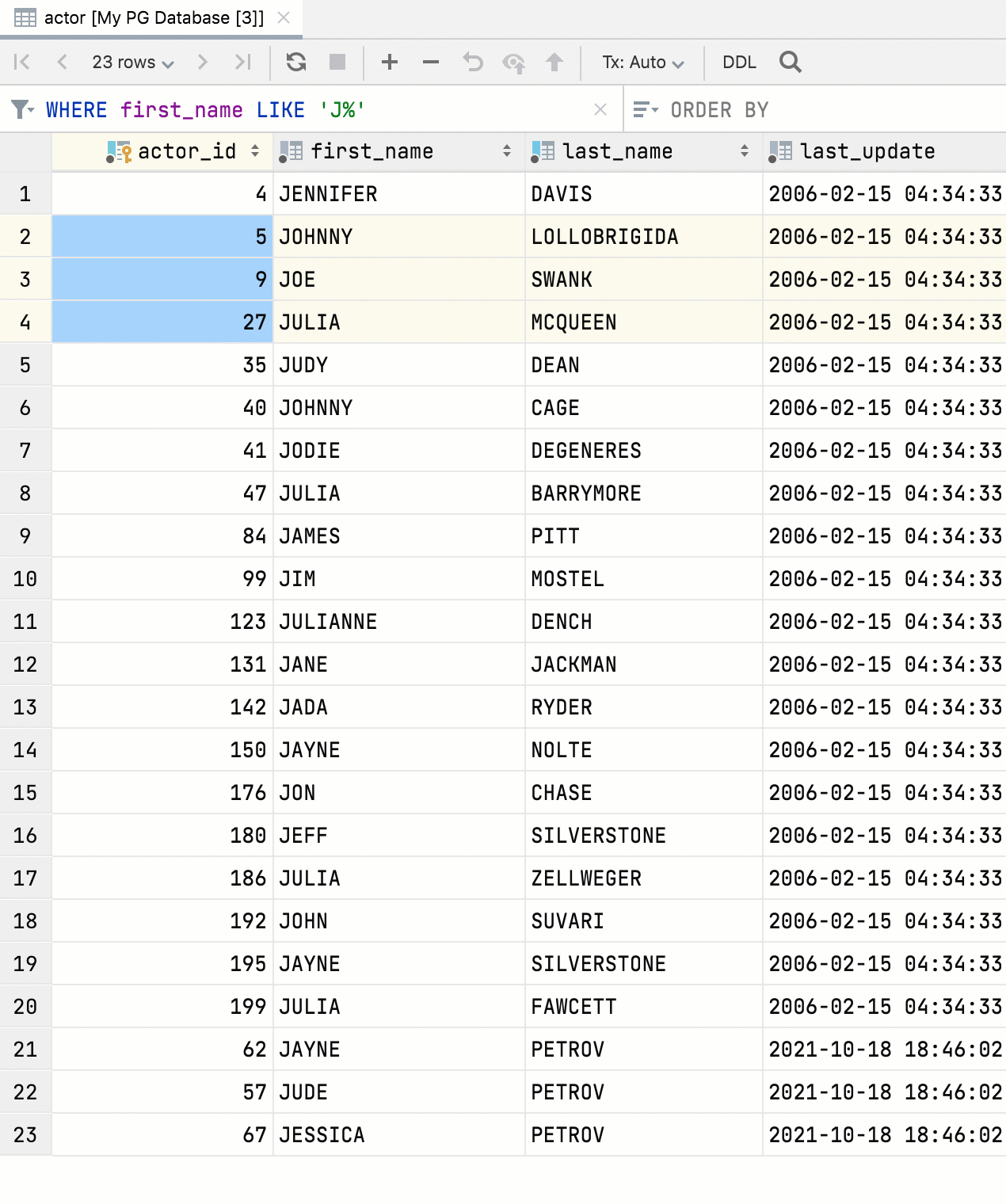The width and height of the screenshot is (1006, 1204).
Task: Clear the WHERE filter
Action: [600, 110]
